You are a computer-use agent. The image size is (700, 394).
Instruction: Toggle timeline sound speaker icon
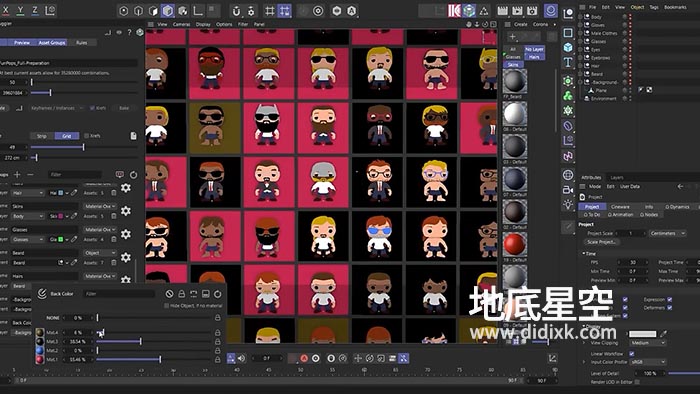click(242, 358)
